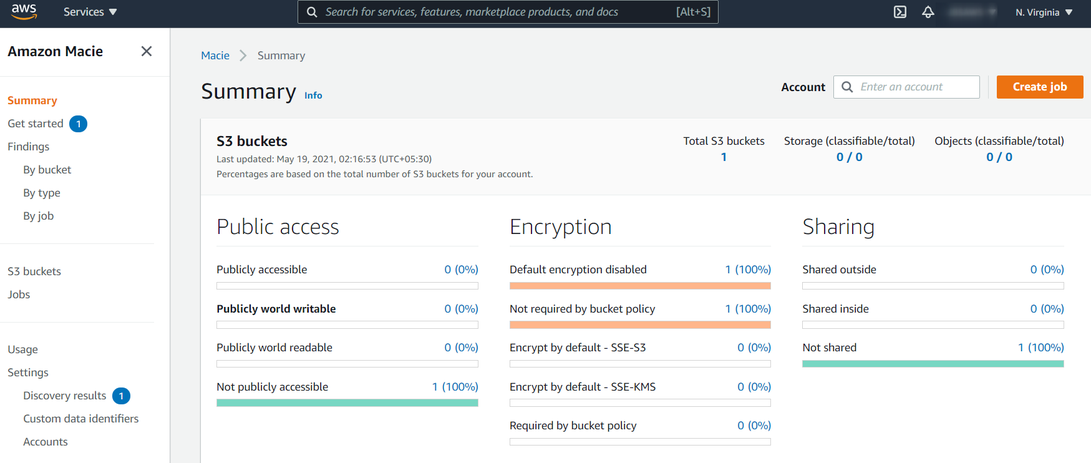
Task: Open the N. Virginia region selector
Action: click(x=1044, y=13)
